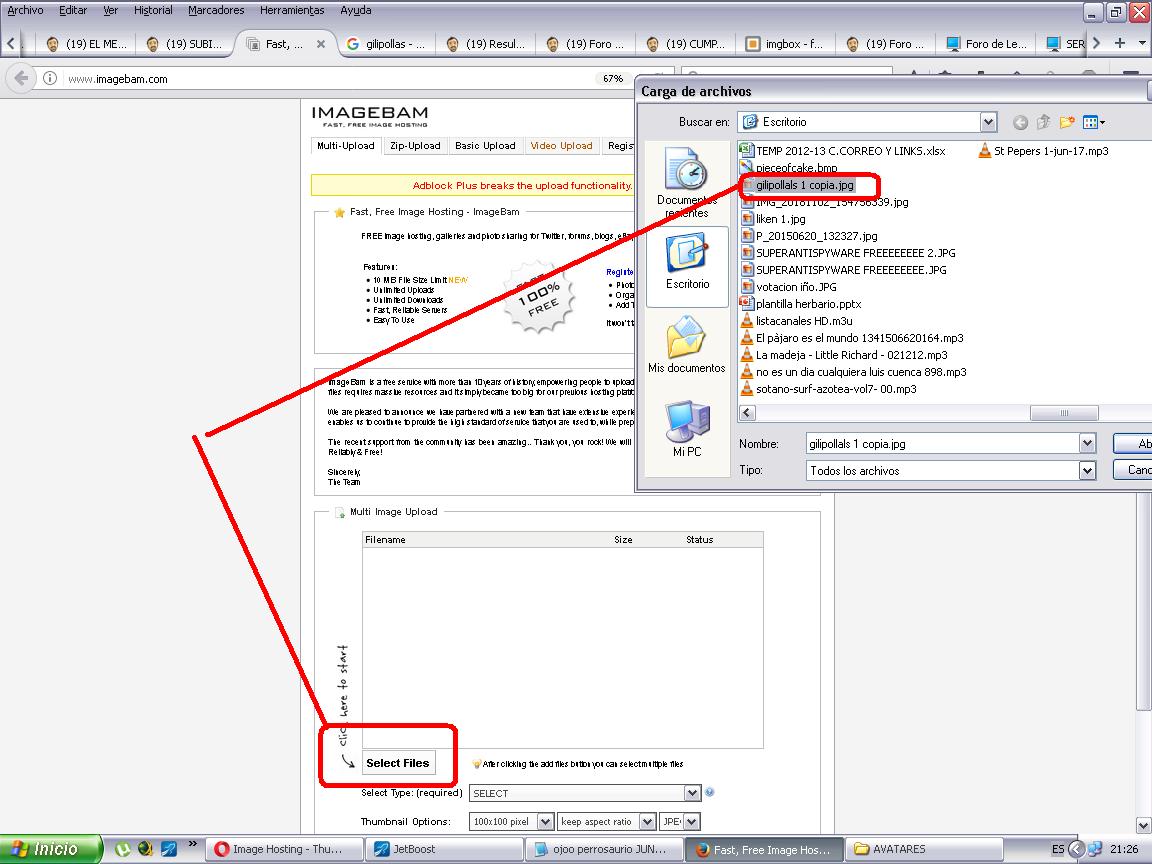The image size is (1152, 864).
Task: Open Documentos recientes in the places bar
Action: click(687, 183)
